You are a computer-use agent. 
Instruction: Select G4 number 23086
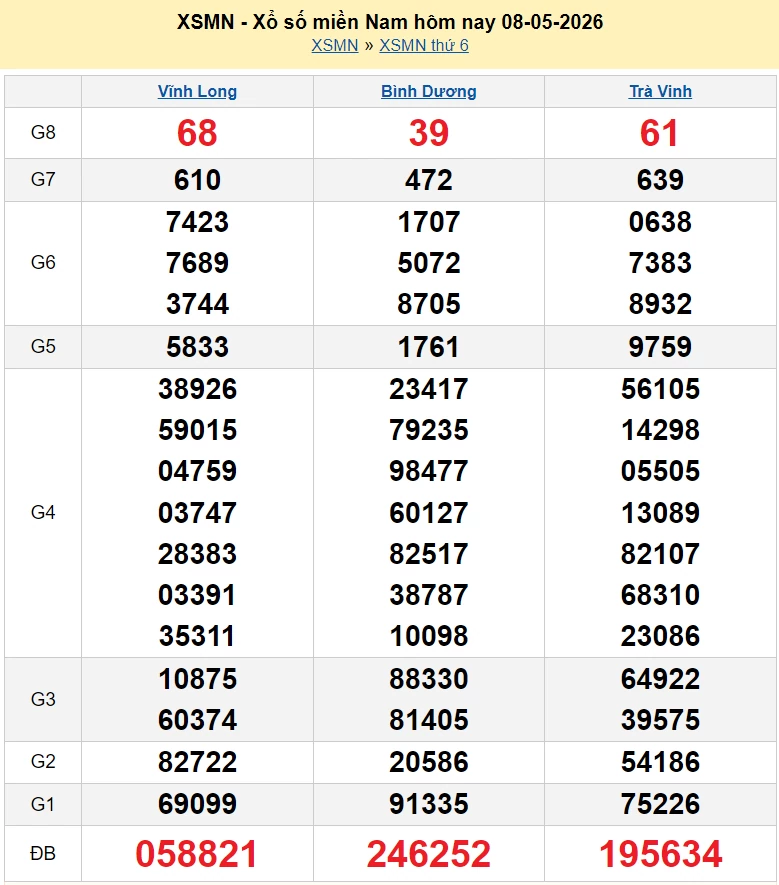pyautogui.click(x=660, y=636)
